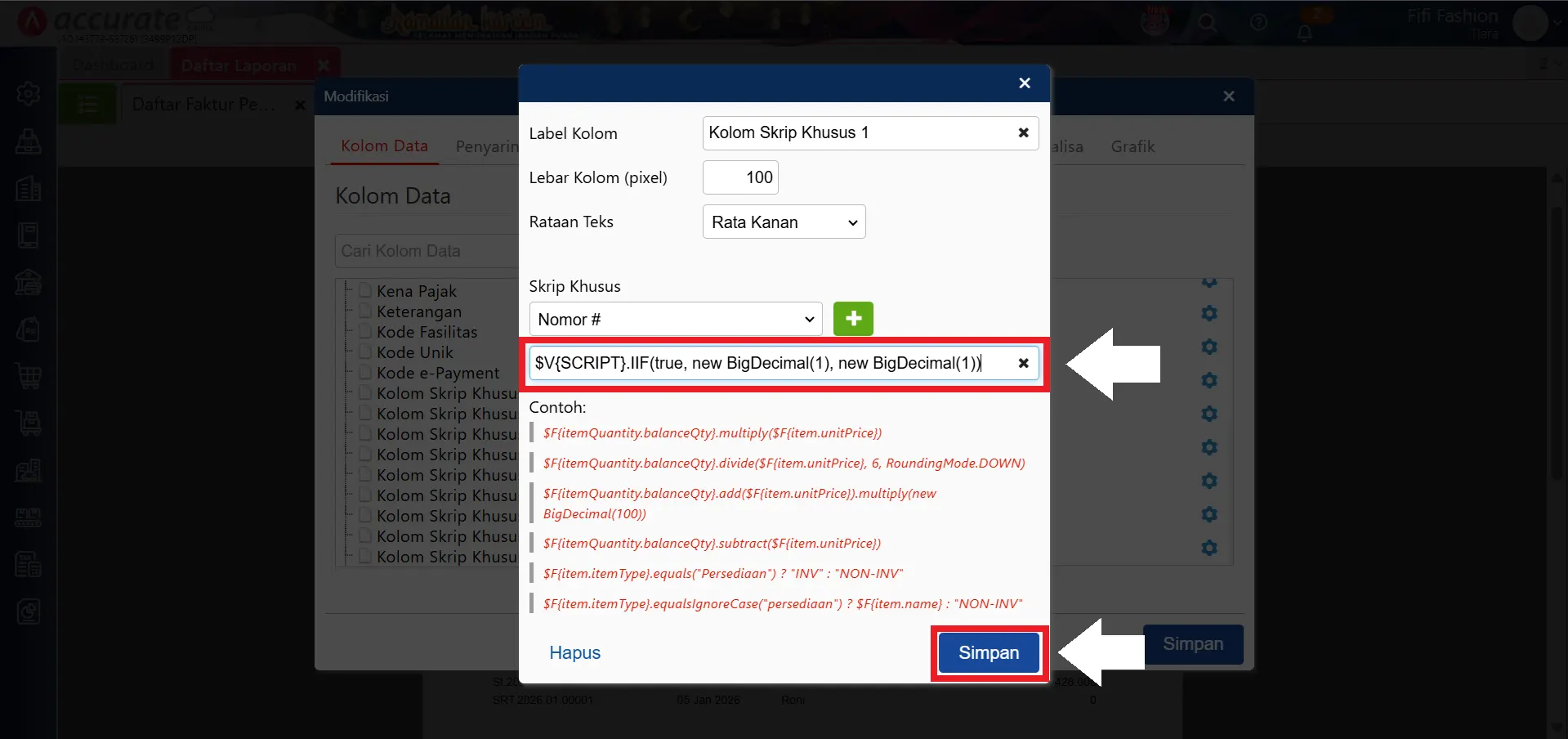This screenshot has width=1568, height=739.
Task: Open the Grafik tab
Action: coord(1132,147)
